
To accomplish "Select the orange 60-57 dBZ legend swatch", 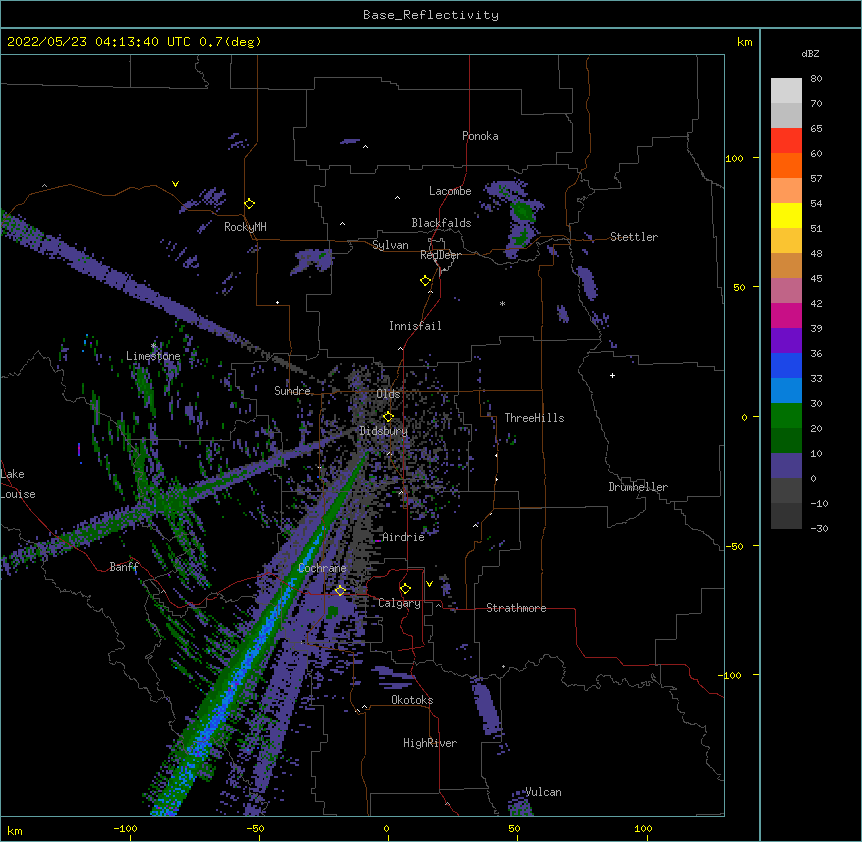I will pyautogui.click(x=786, y=166).
